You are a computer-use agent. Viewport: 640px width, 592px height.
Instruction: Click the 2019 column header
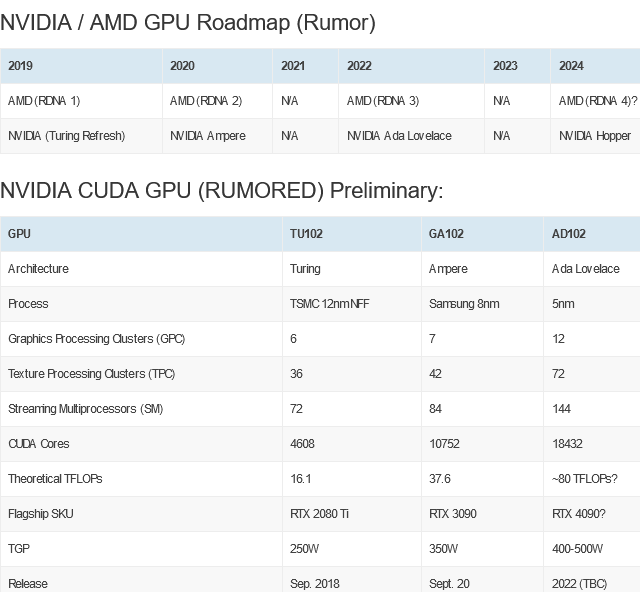pyautogui.click(x=21, y=66)
